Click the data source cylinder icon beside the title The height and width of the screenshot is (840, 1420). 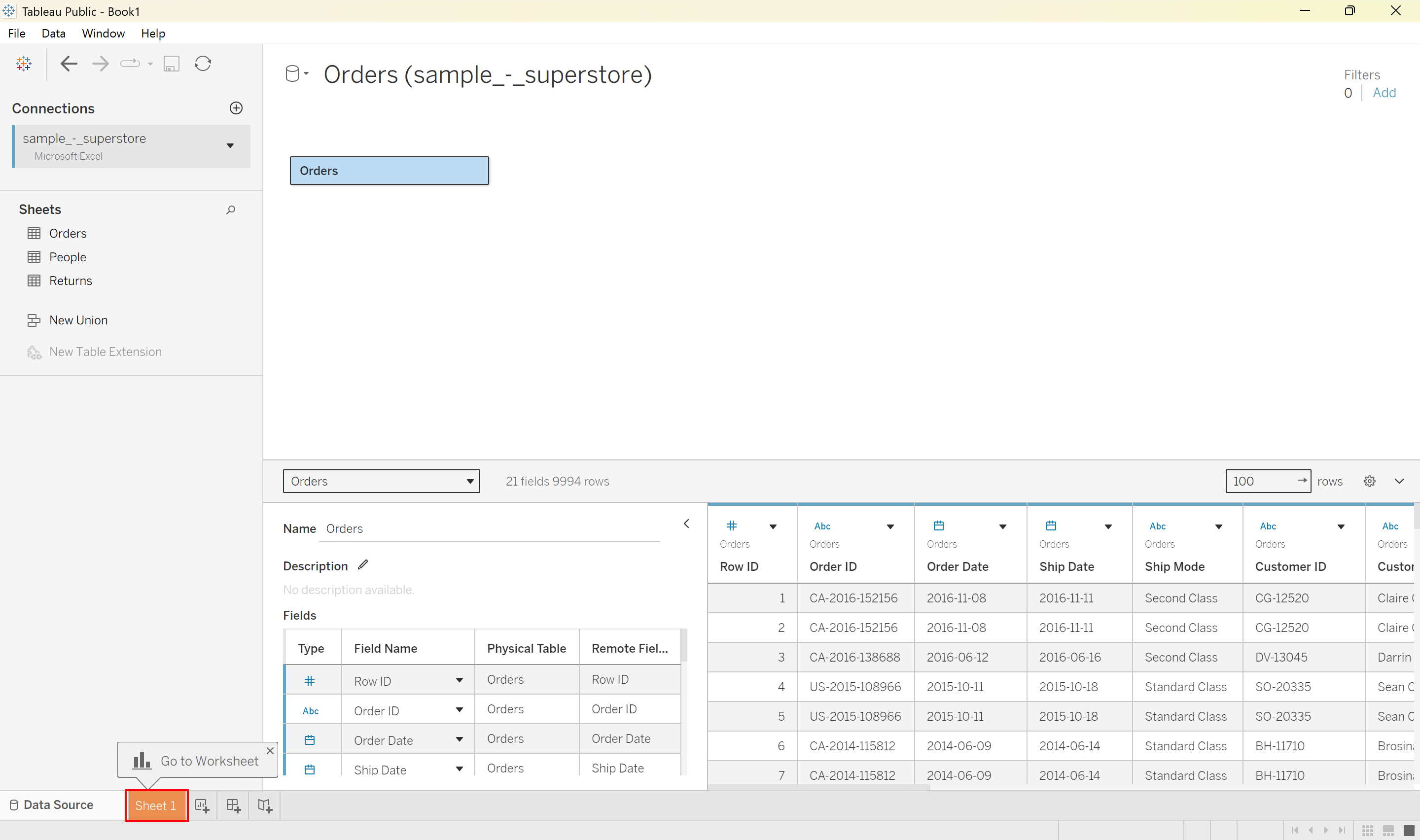(292, 73)
